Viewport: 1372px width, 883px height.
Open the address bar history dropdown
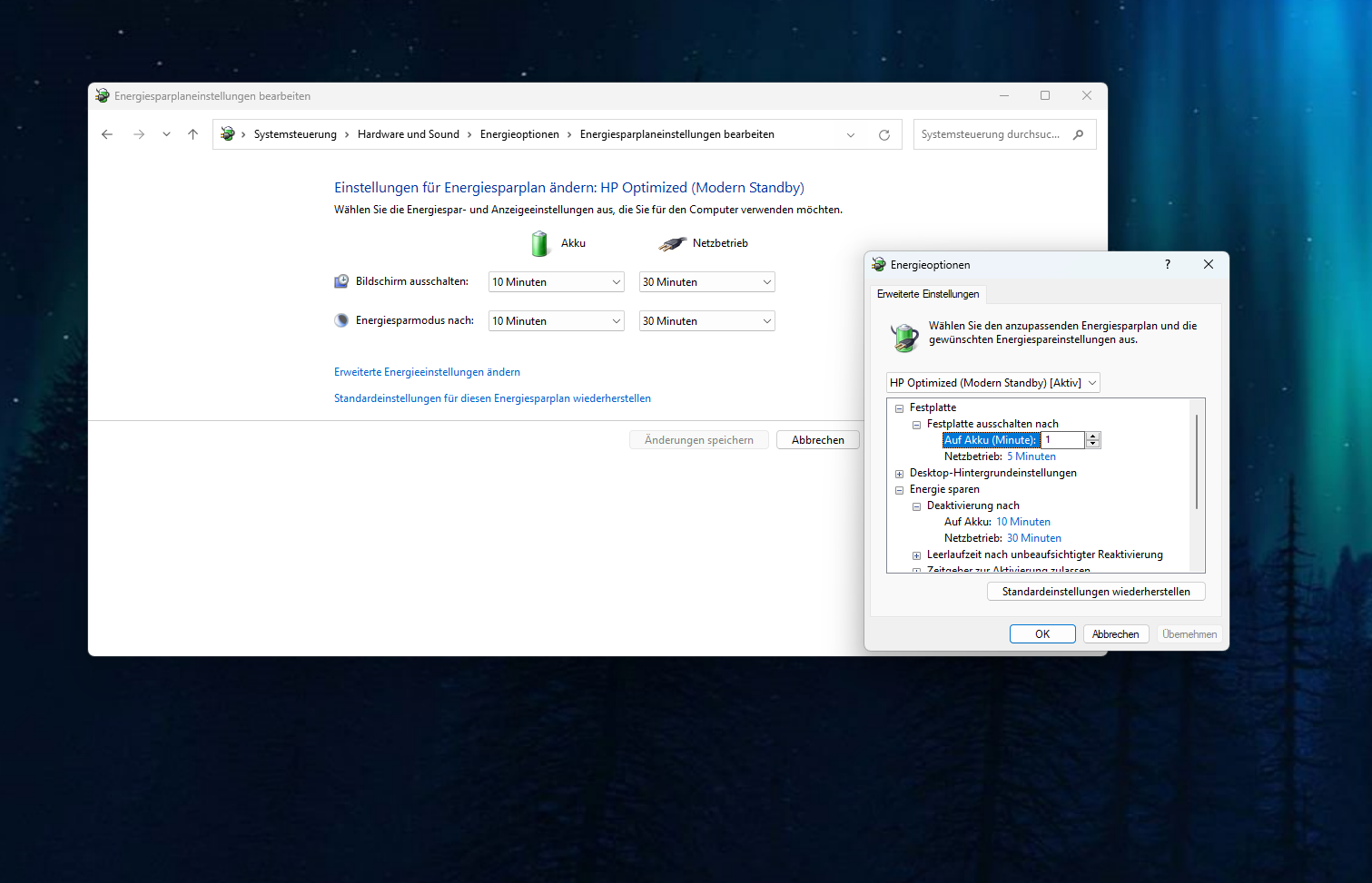click(x=851, y=134)
